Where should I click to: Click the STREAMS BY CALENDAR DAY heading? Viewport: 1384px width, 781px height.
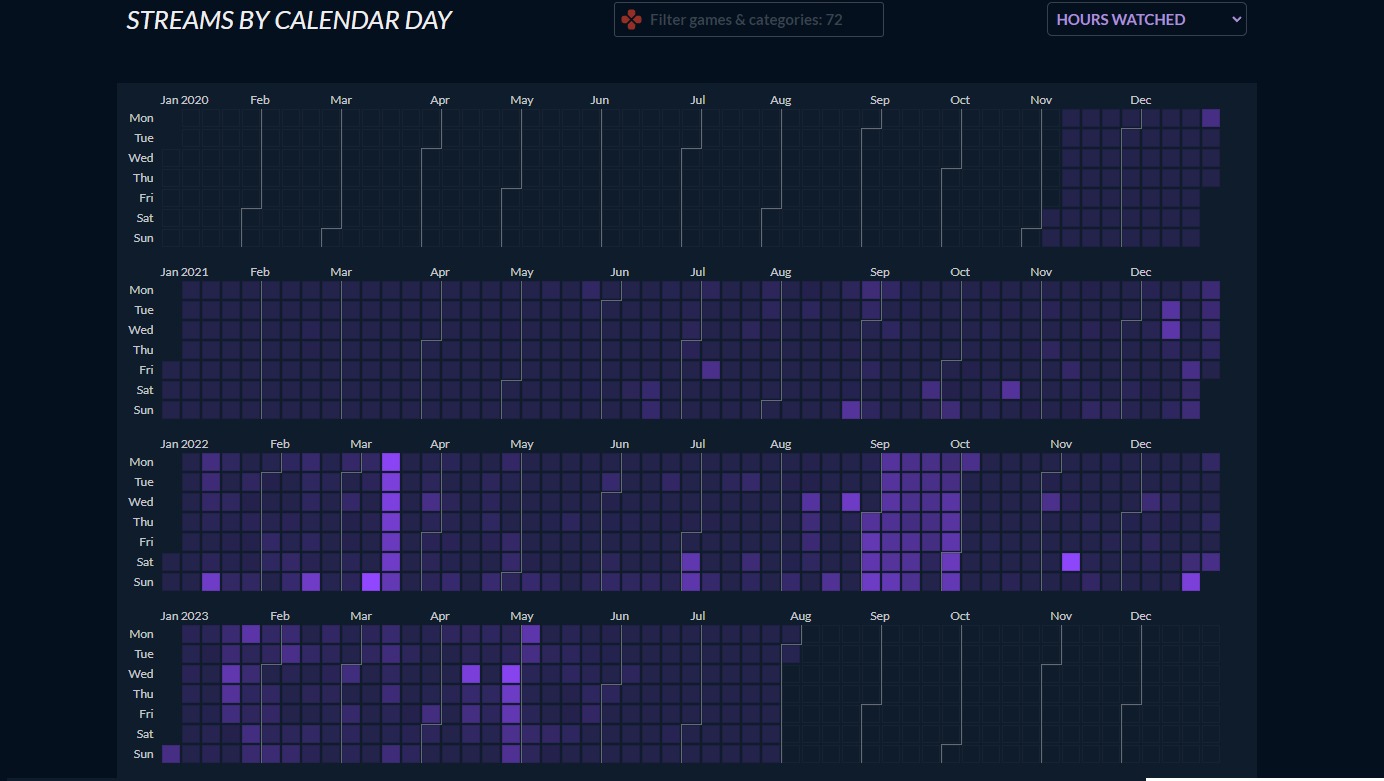289,20
